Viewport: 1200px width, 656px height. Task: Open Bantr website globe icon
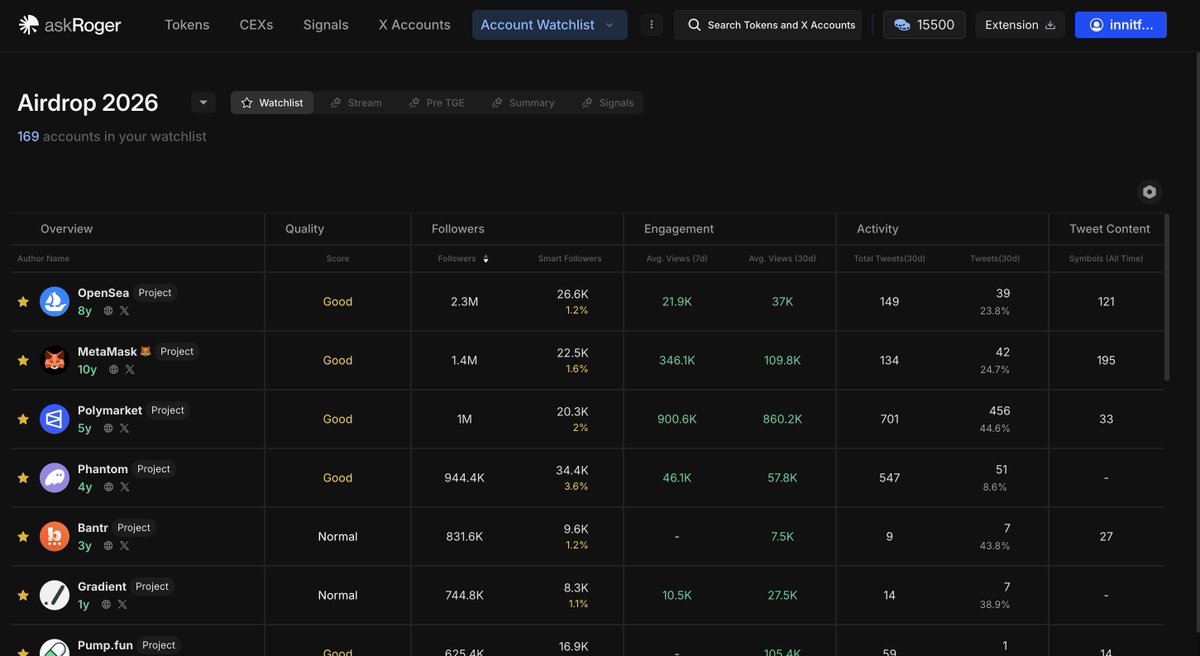tap(108, 546)
